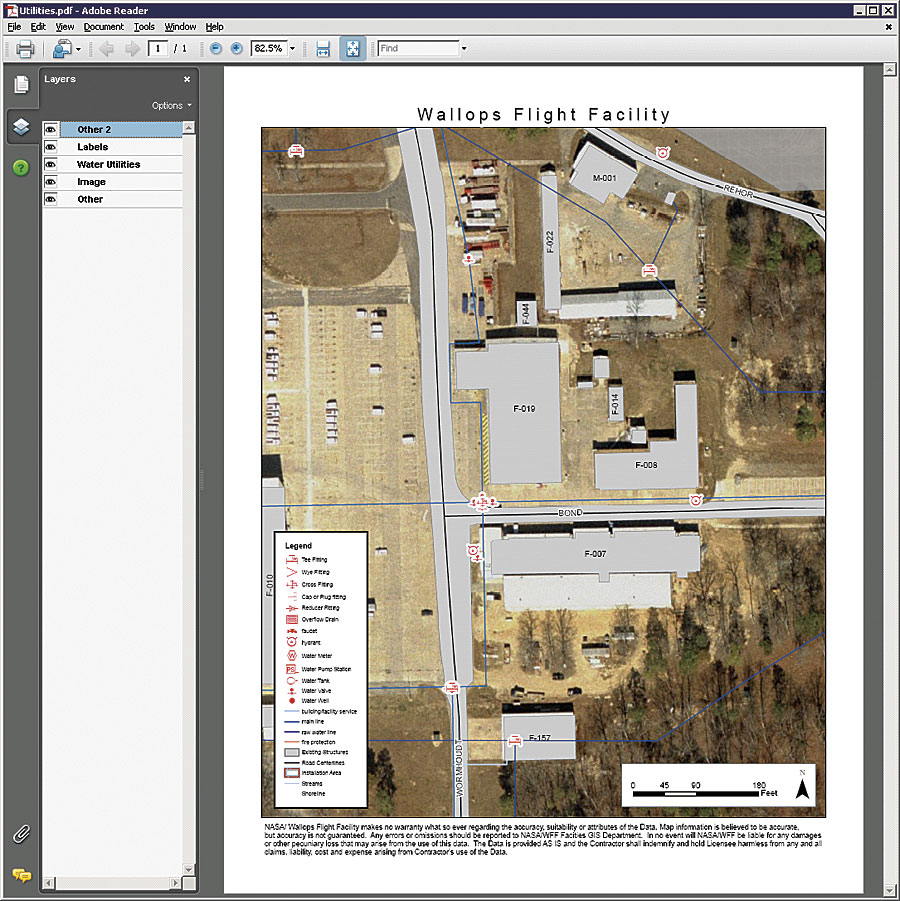Open the View menu
The image size is (900, 901).
tap(64, 27)
